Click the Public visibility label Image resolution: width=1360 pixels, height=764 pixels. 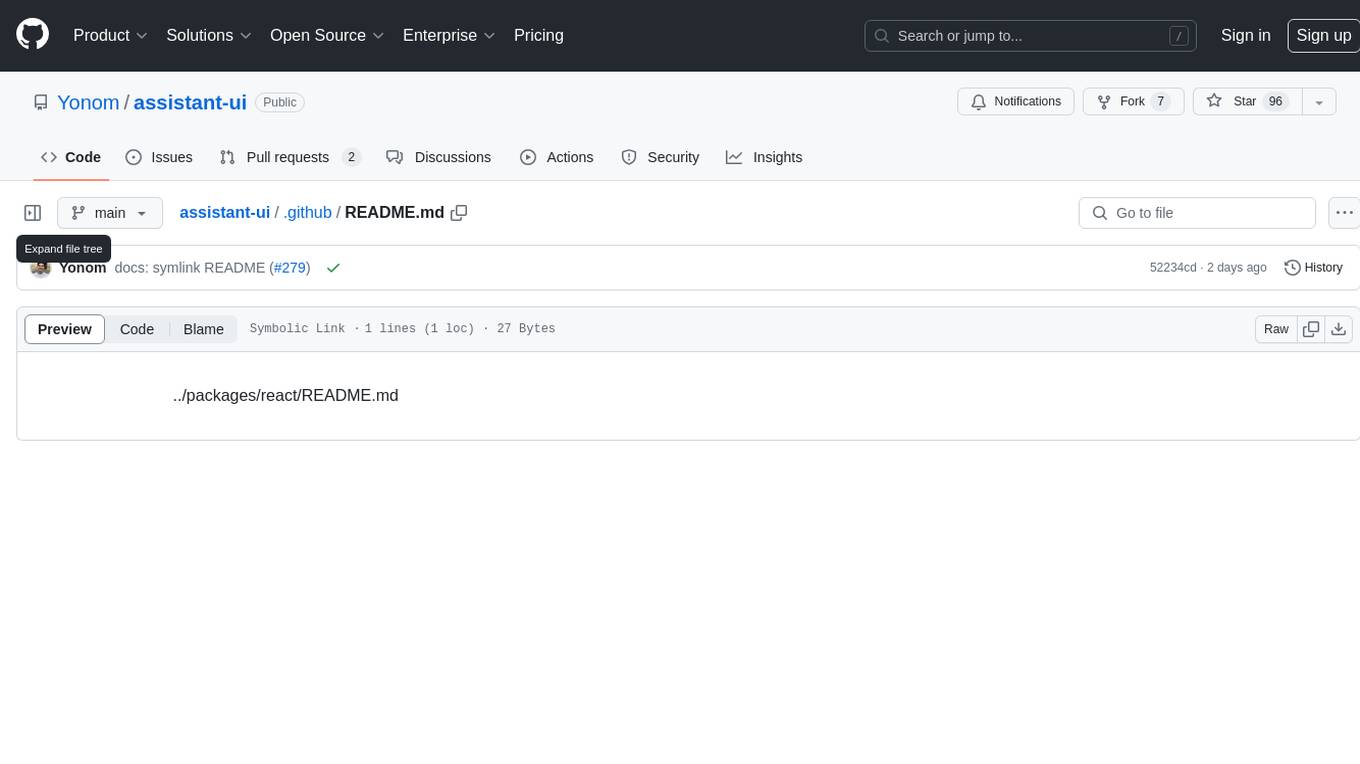pos(280,102)
